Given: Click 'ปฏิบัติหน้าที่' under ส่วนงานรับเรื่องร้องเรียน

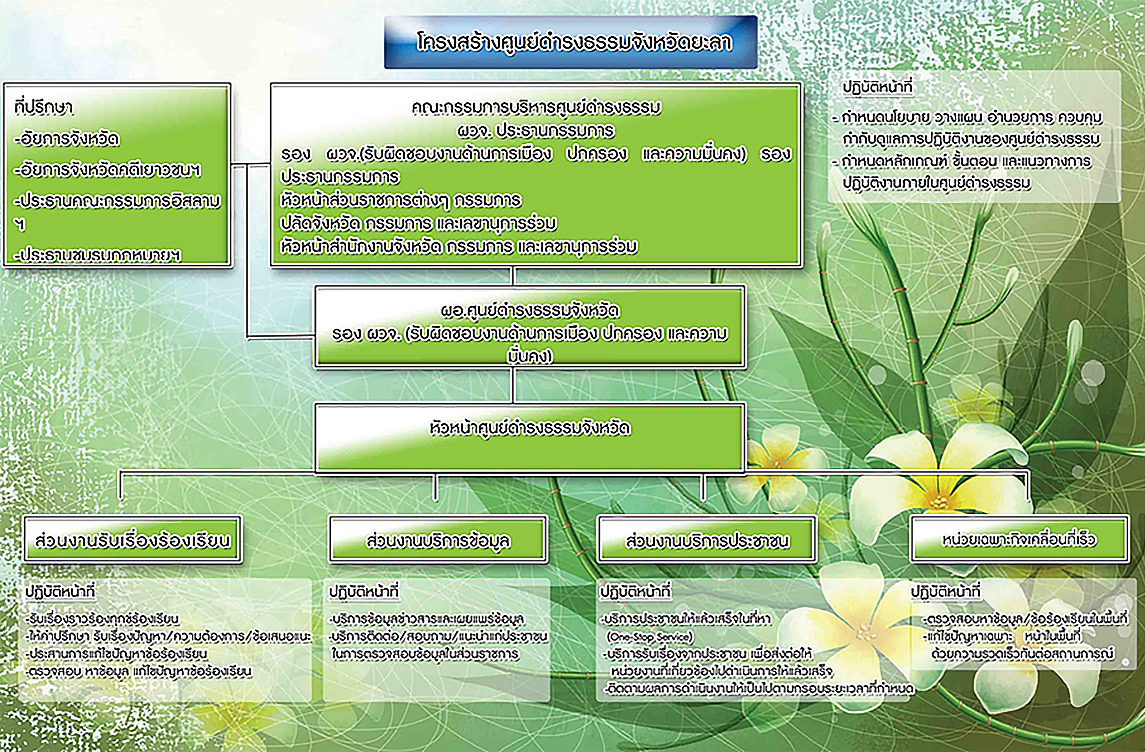Looking at the screenshot, I should click(60, 591).
